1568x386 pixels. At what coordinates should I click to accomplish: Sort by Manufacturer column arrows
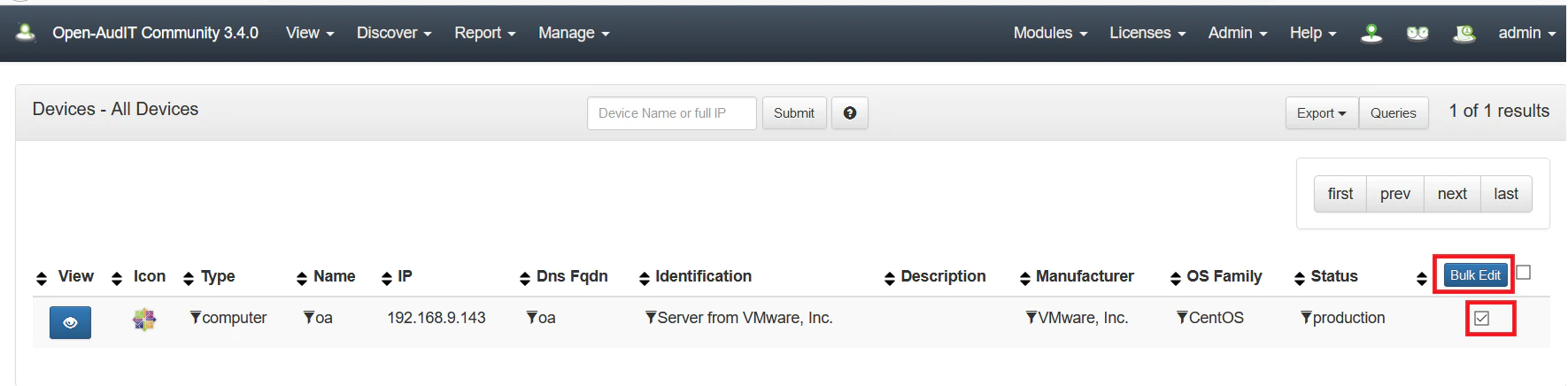(x=1025, y=279)
